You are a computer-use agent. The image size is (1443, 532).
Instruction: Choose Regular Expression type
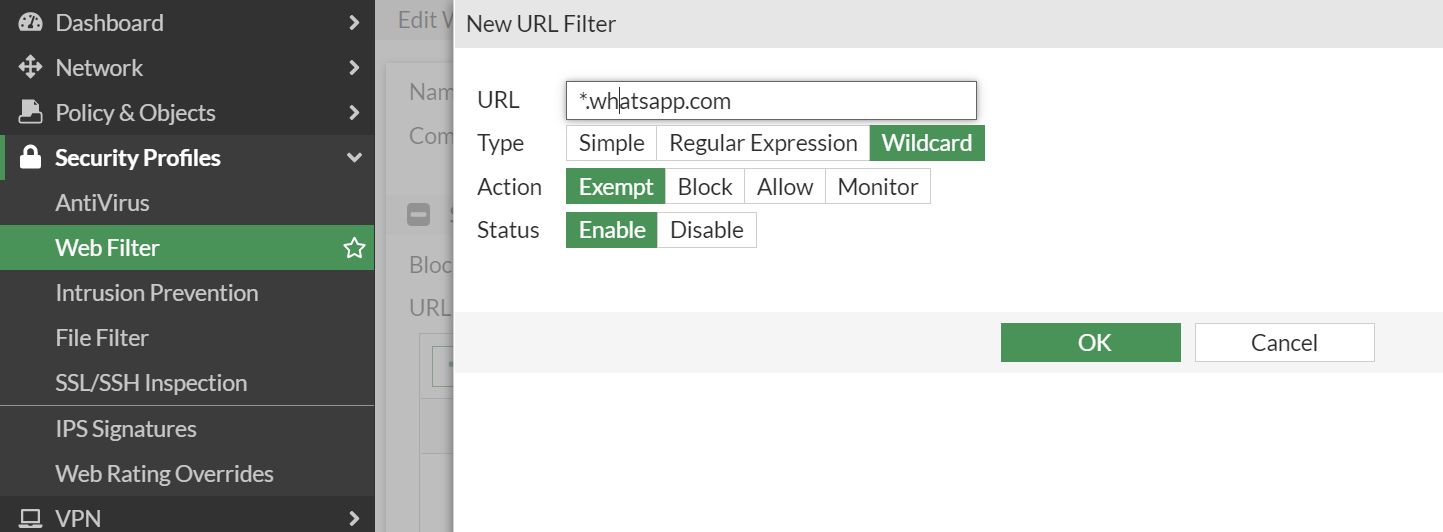(x=763, y=143)
